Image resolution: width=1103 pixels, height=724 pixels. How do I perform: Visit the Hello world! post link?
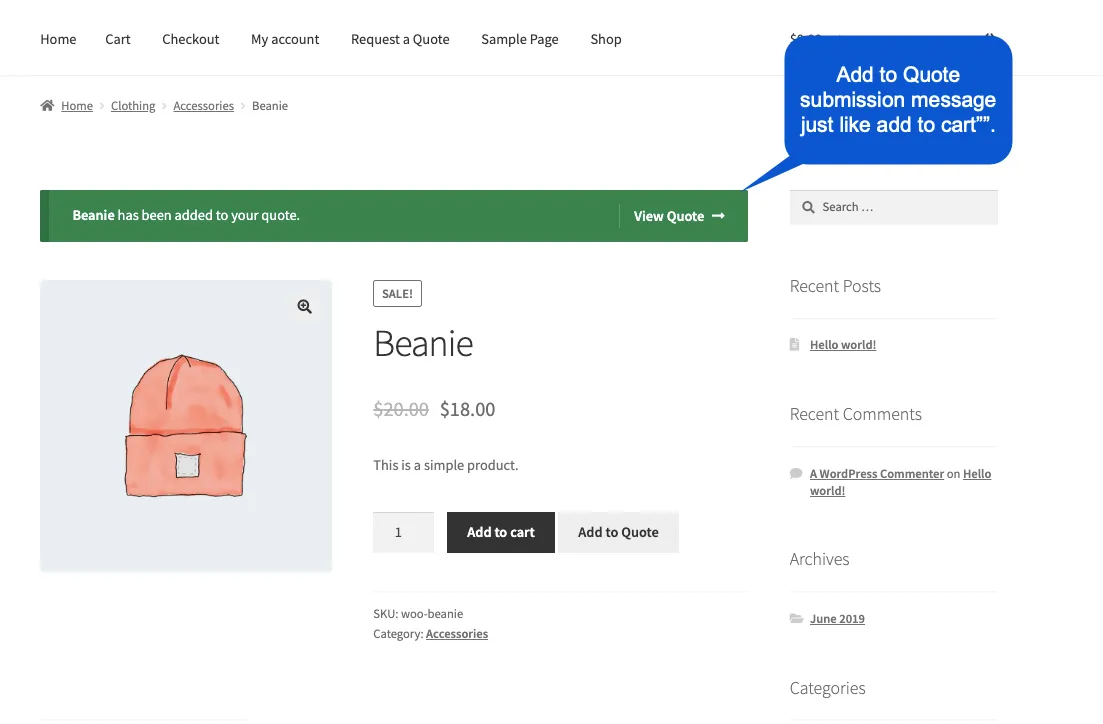842,344
